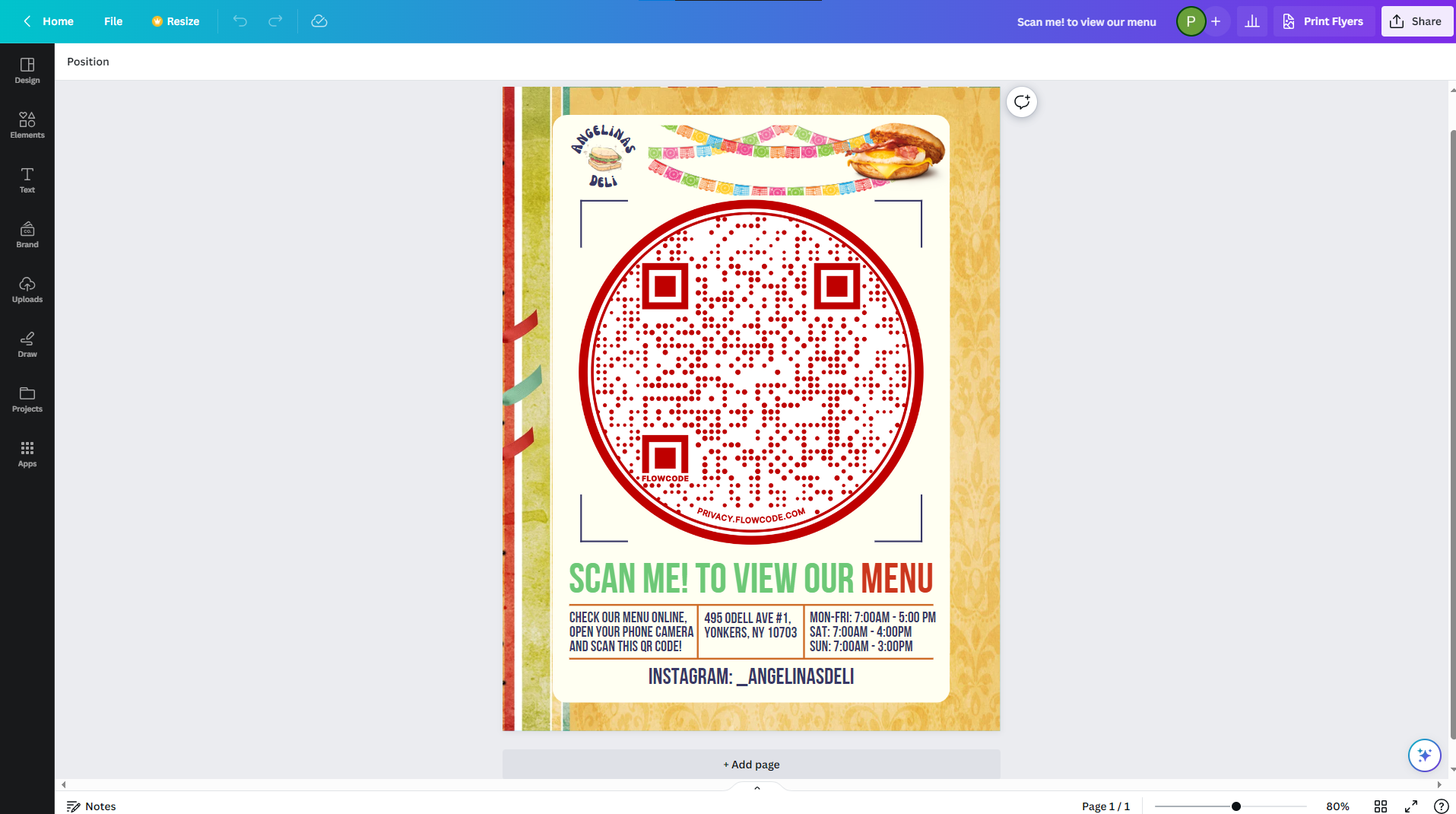The image size is (1456, 814).
Task: Open the Design panel
Action: point(27,70)
